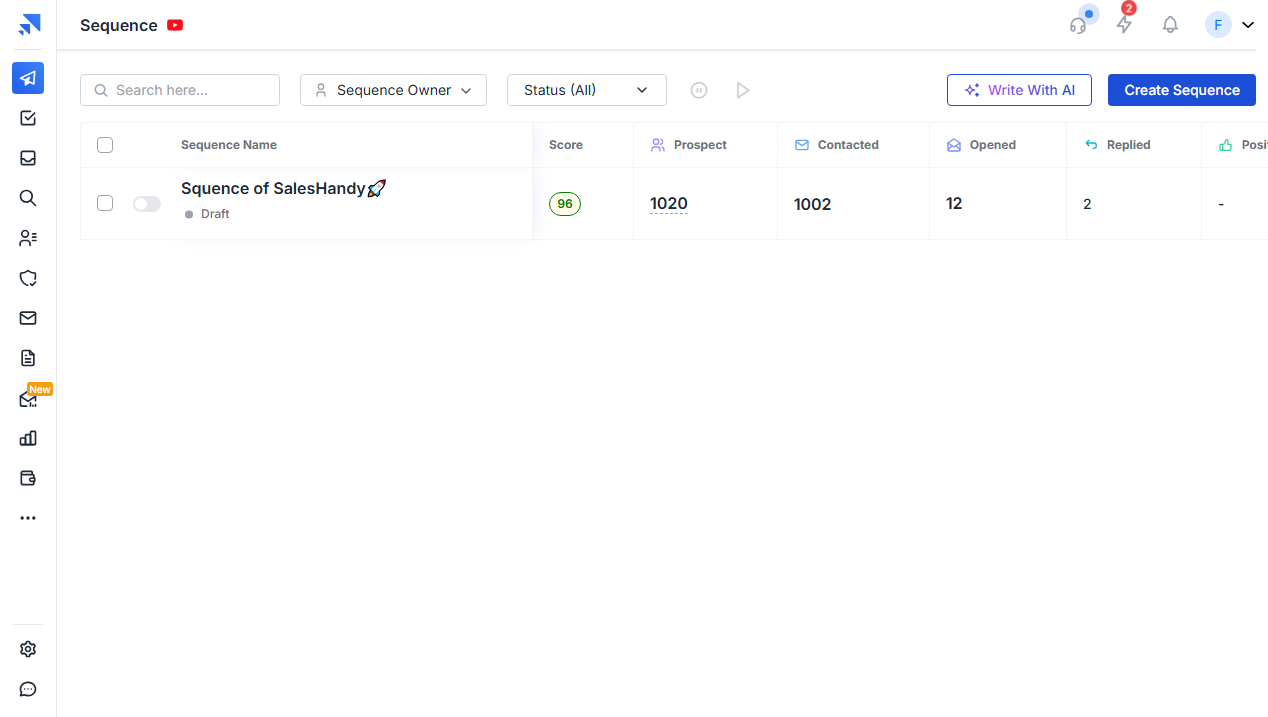Open the Unified Inbox tray icon
1268x717 pixels.
point(28,158)
